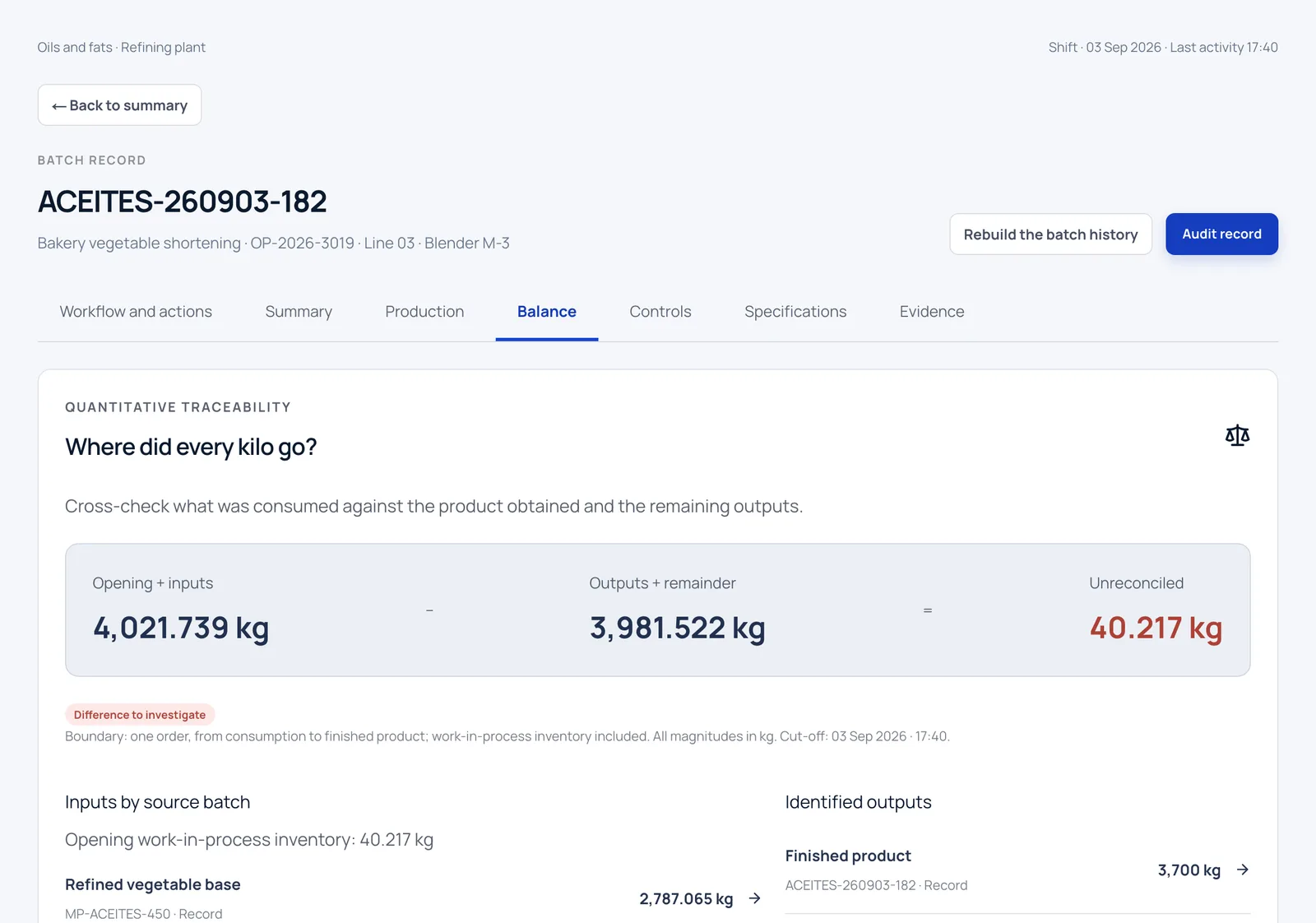Click the 3,700 kg finished product amount
The width and height of the screenshot is (1316, 923).
(1189, 870)
